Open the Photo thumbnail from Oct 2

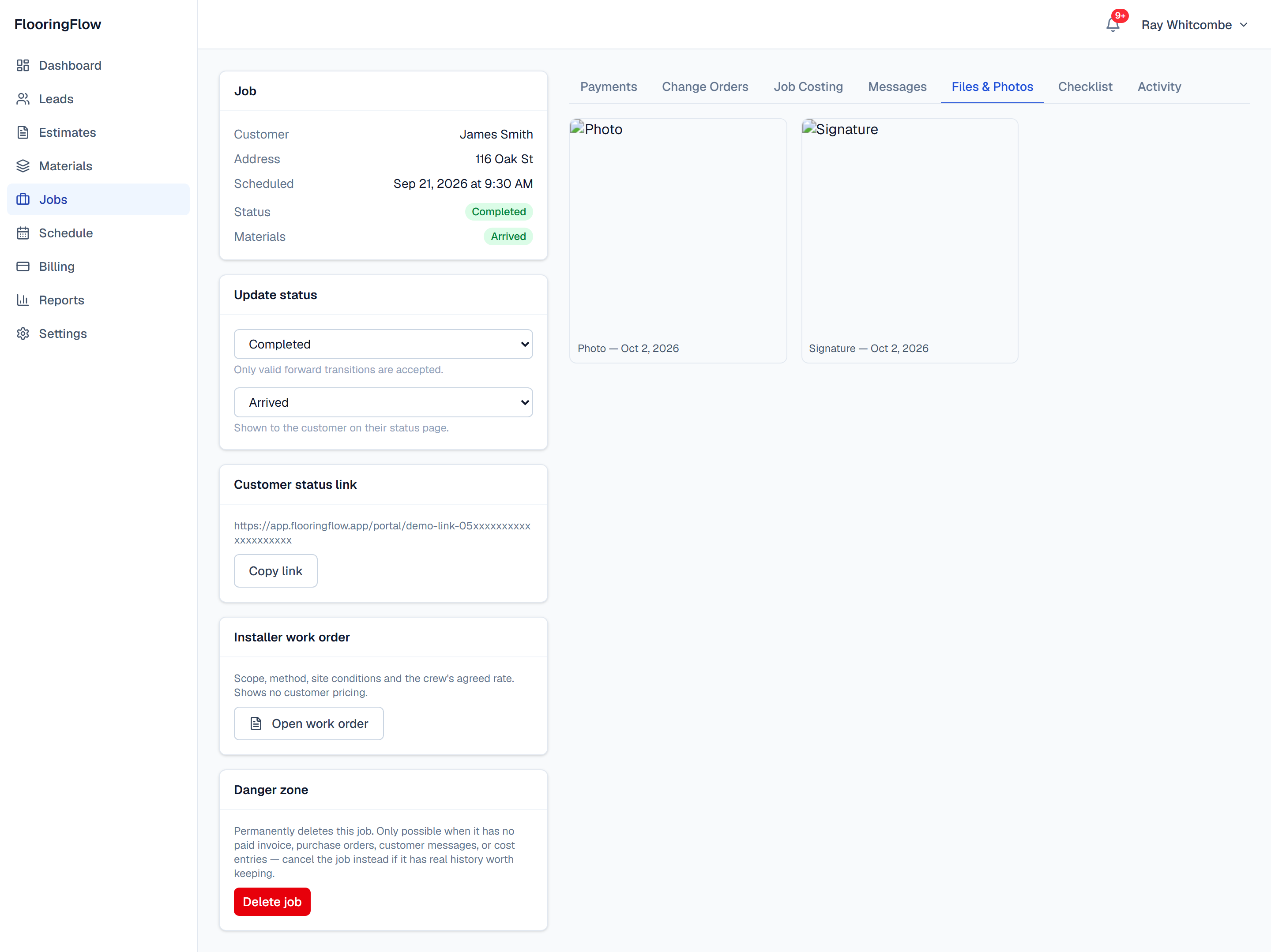(678, 241)
